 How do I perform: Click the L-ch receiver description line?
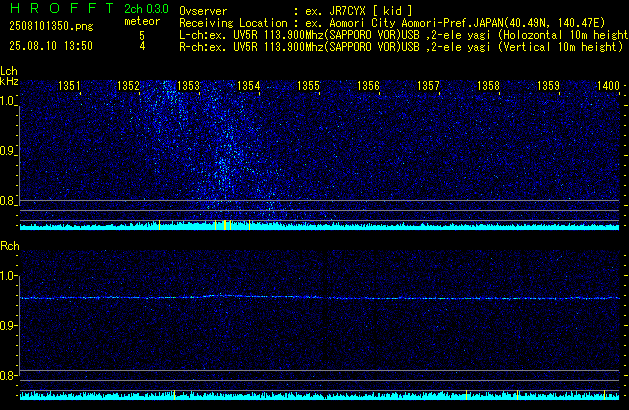click(x=404, y=35)
